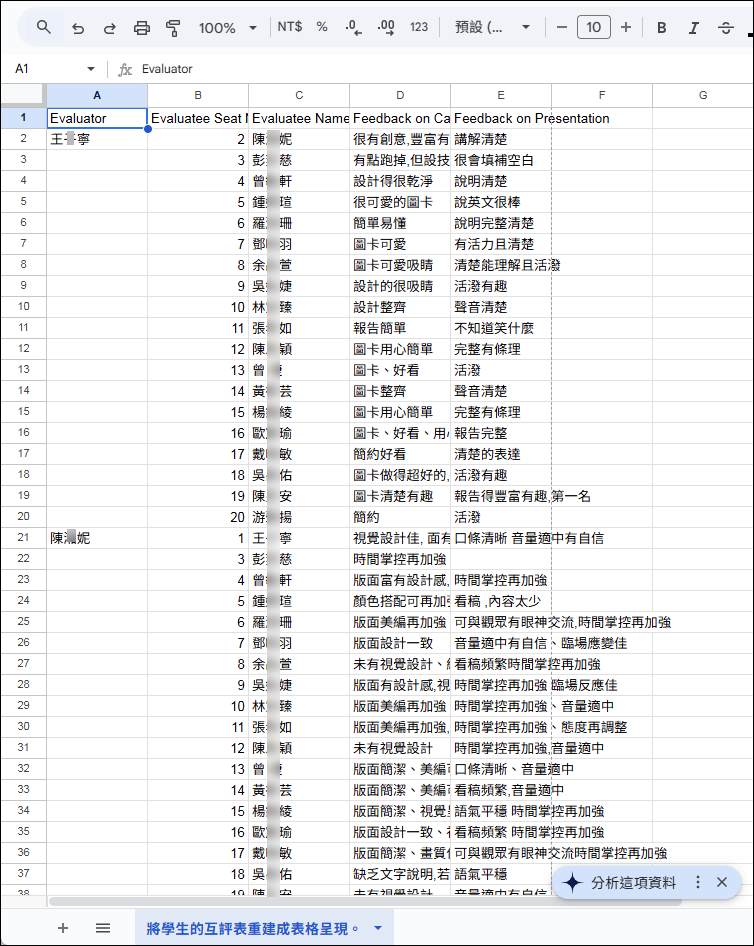Click cell with 簡約好看
This screenshot has height=946, width=754.
click(400, 454)
